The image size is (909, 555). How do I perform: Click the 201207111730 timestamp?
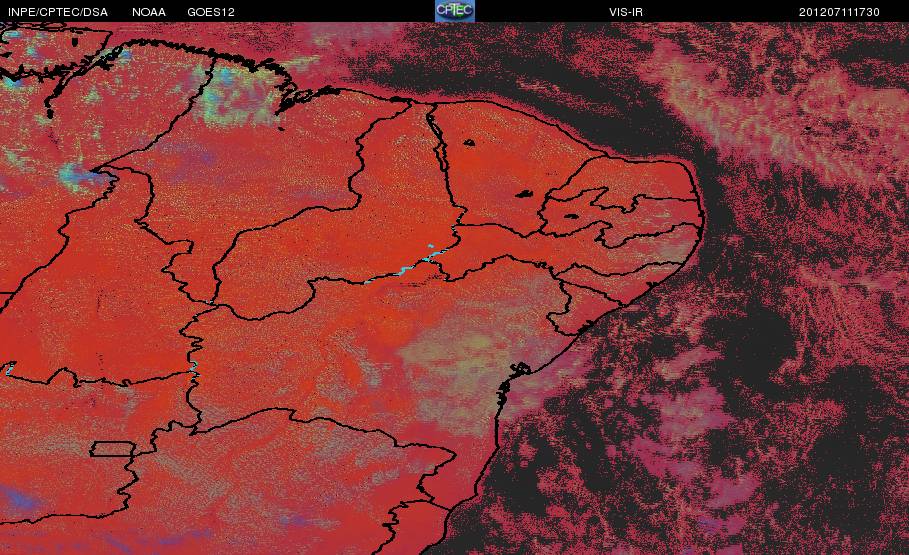click(x=839, y=12)
